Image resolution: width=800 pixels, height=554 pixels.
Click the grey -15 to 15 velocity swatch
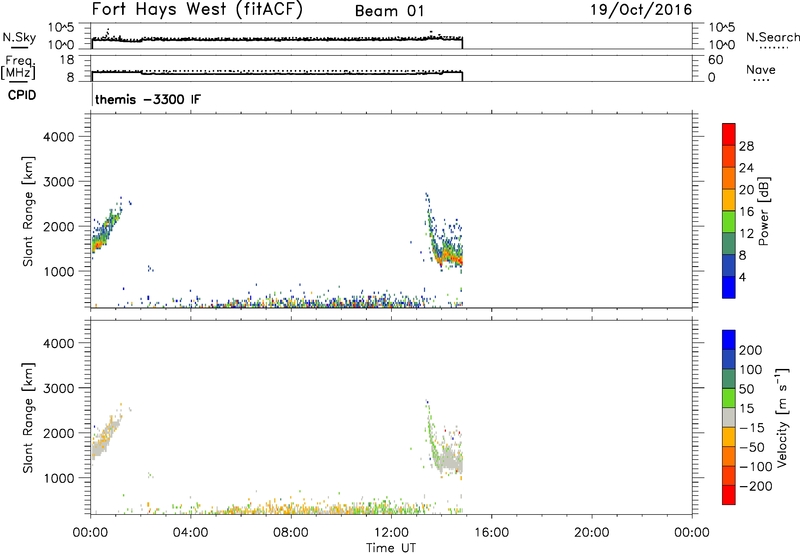[x=729, y=417]
